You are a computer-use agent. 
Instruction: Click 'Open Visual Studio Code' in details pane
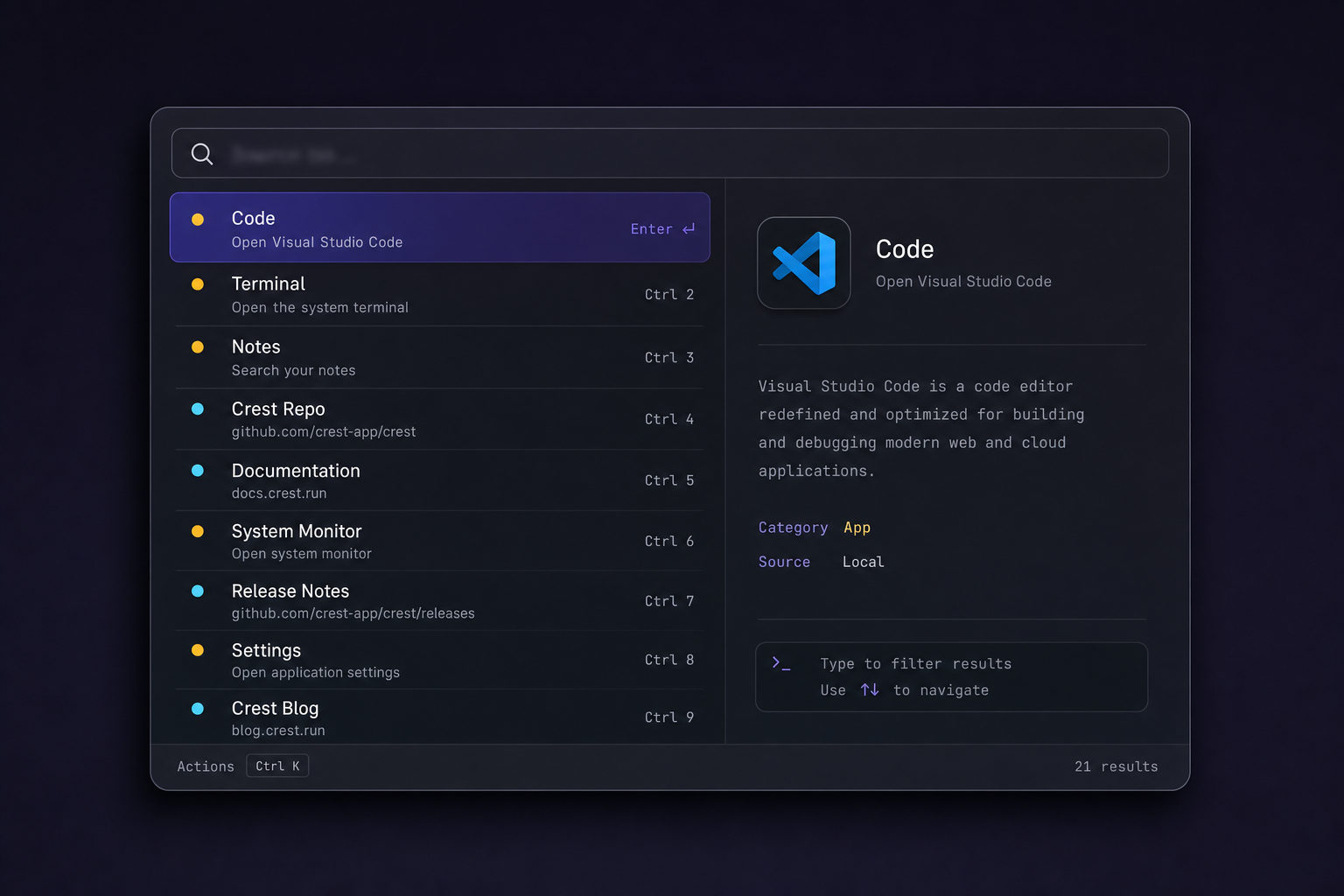[x=963, y=282]
